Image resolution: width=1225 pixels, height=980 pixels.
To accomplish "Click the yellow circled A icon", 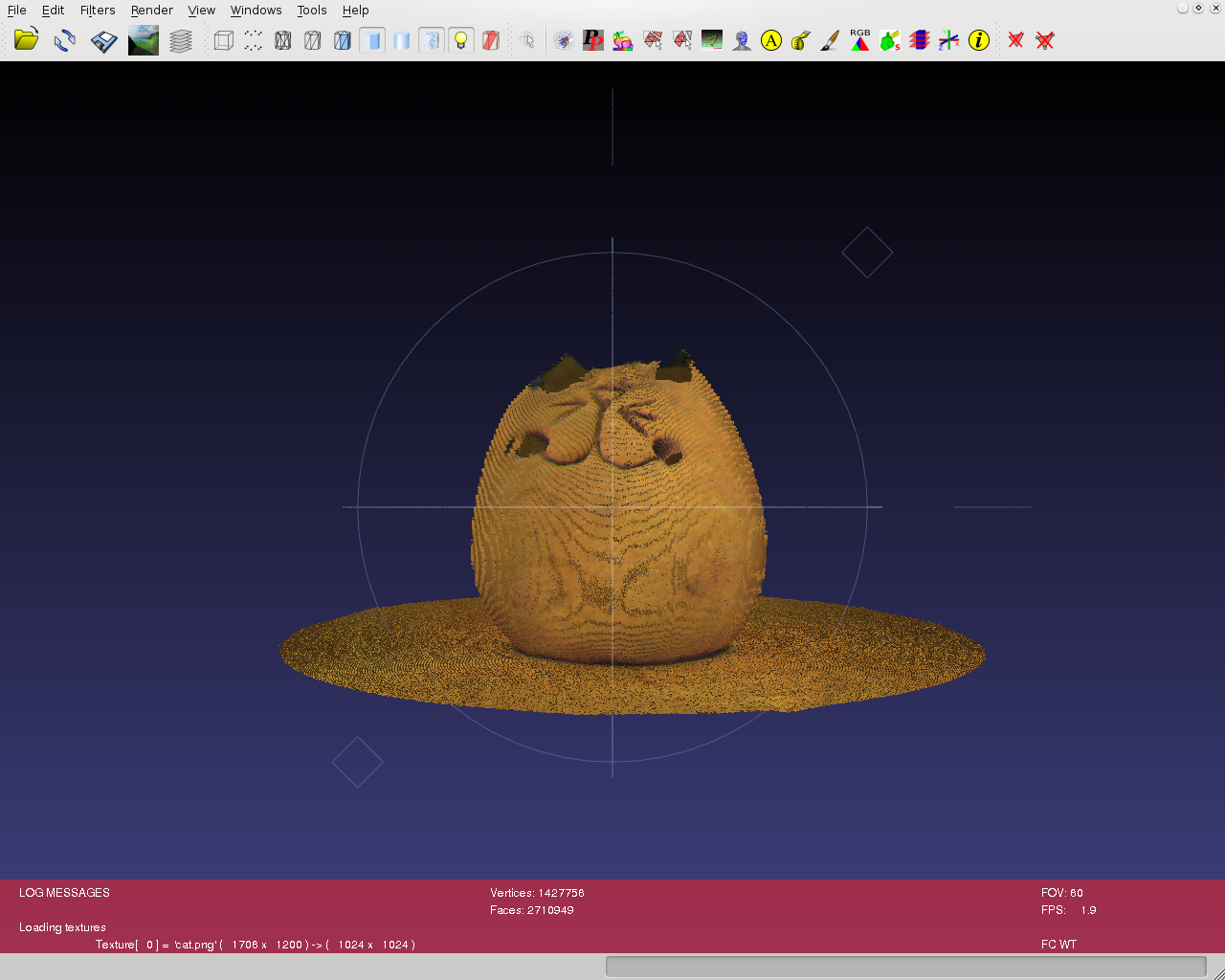I will (x=771, y=40).
